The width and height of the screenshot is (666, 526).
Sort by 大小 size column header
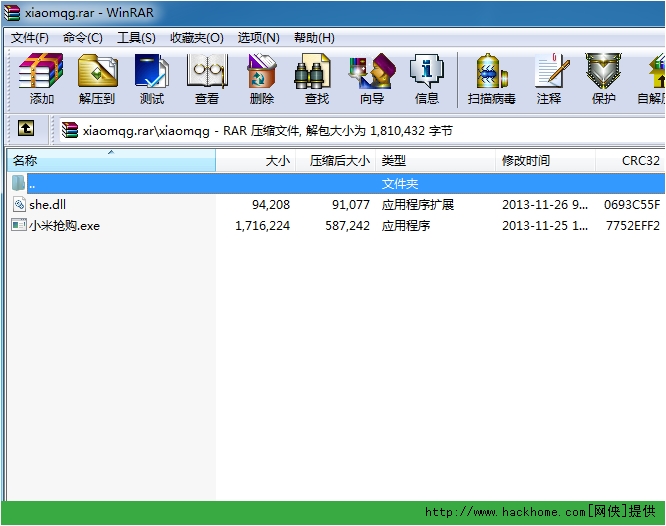click(256, 160)
